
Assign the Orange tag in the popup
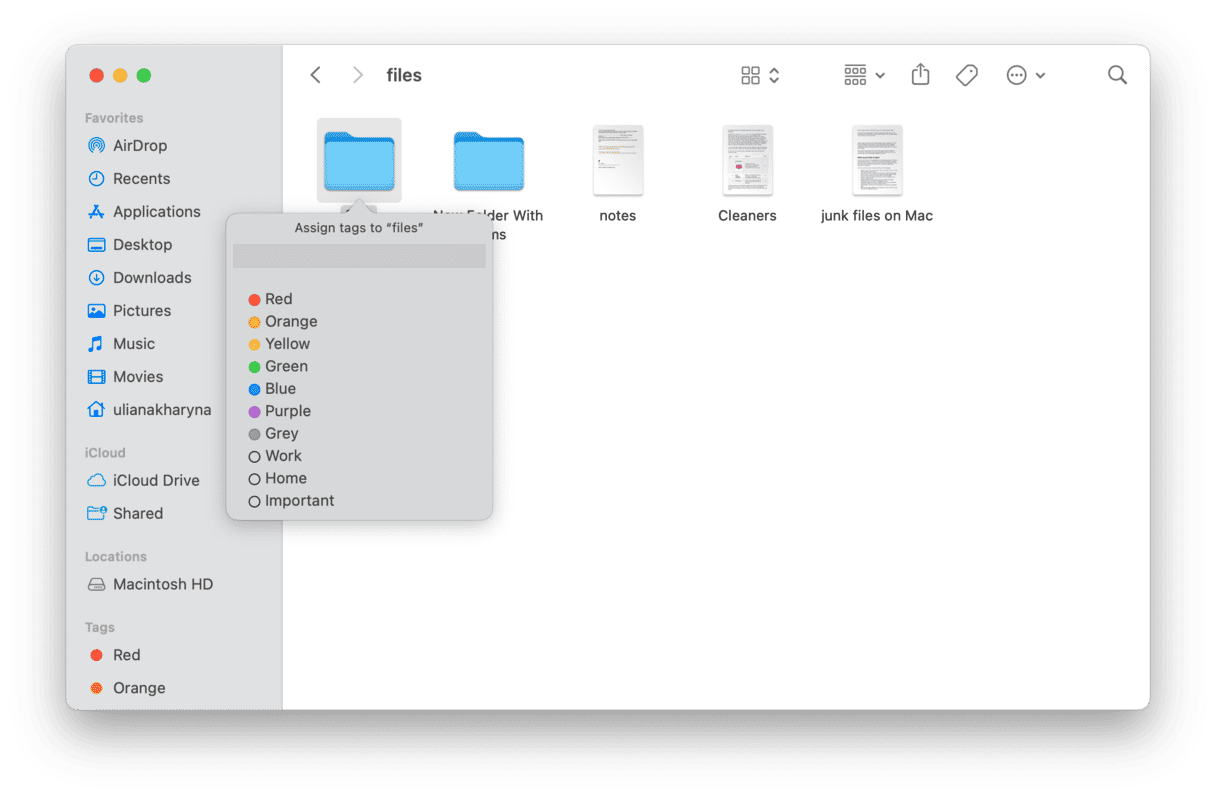(283, 321)
